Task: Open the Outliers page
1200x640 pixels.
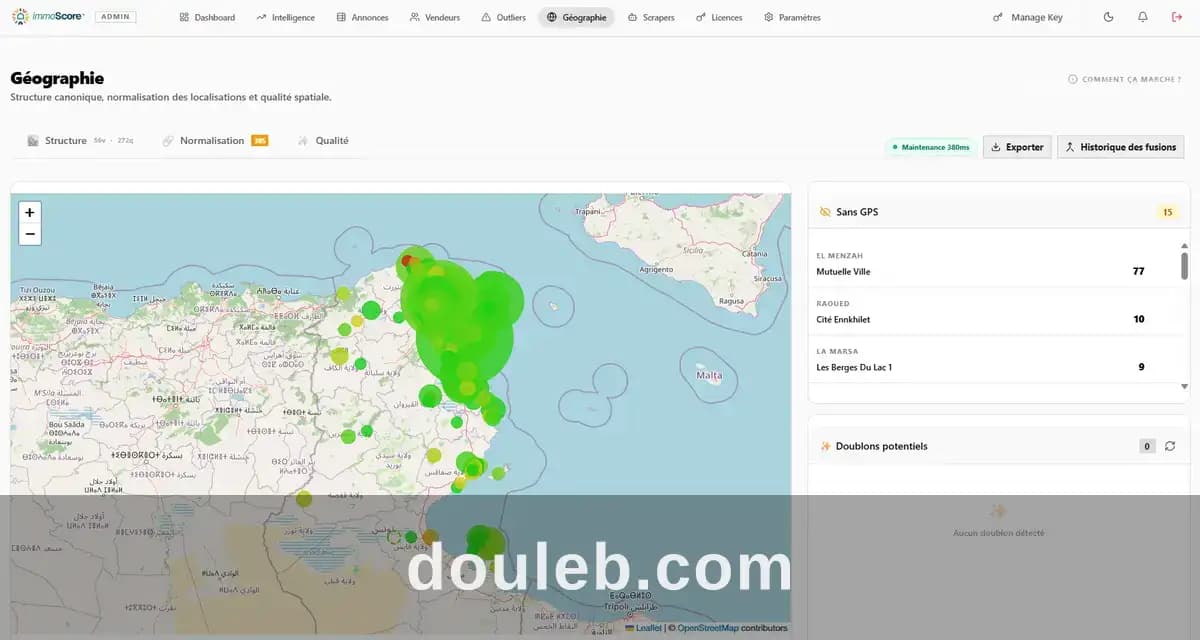Action: (503, 17)
